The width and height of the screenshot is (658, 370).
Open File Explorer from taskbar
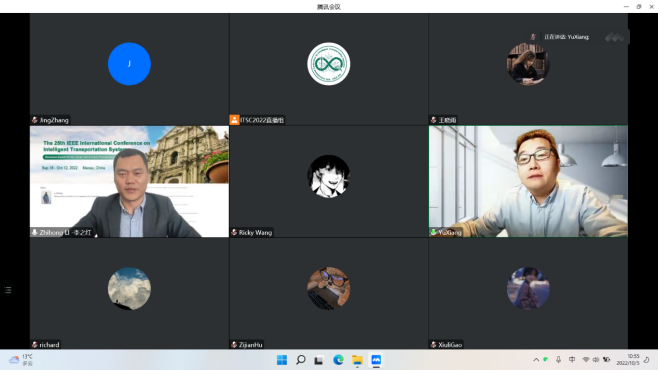(x=357, y=360)
